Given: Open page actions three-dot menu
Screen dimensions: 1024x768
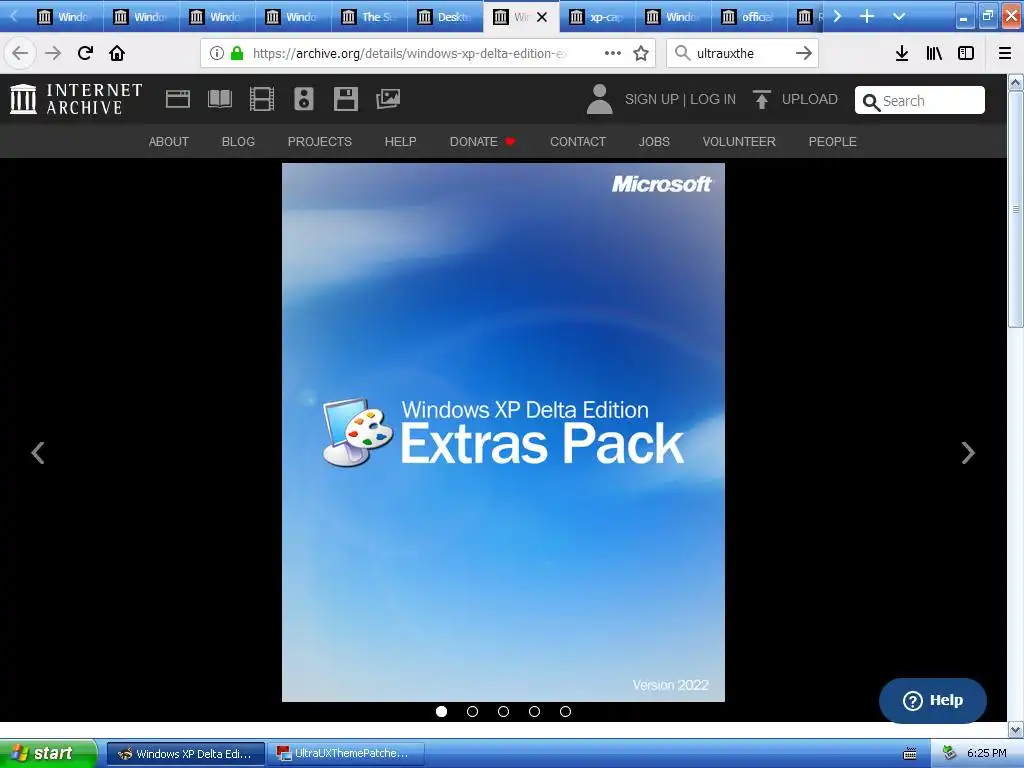Looking at the screenshot, I should 613,53.
